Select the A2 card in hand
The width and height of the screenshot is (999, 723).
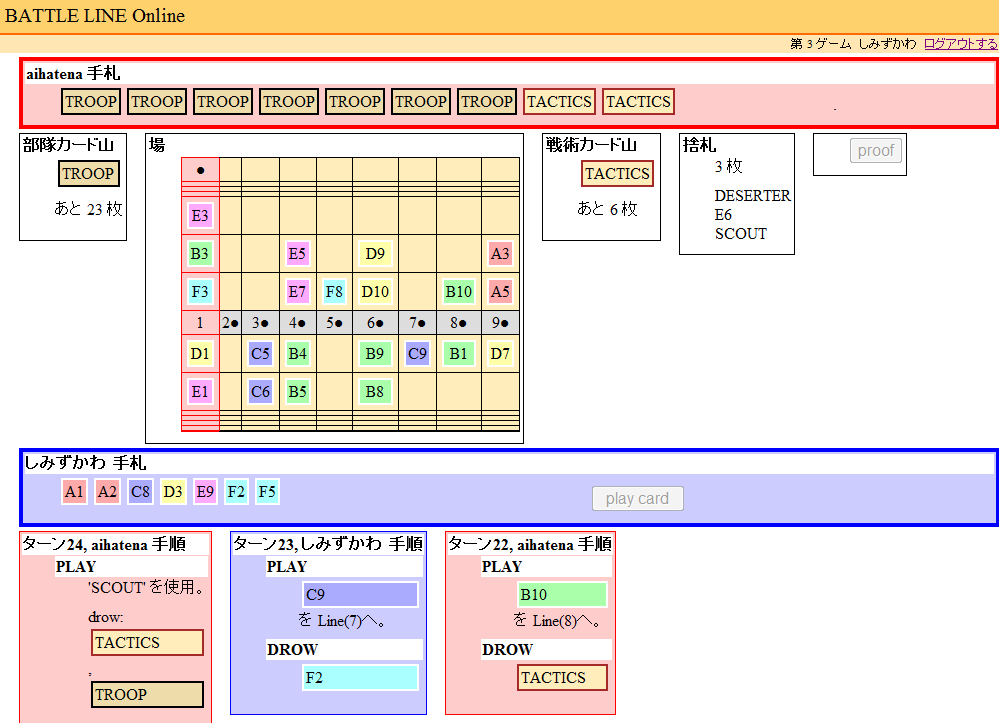pyautogui.click(x=107, y=492)
